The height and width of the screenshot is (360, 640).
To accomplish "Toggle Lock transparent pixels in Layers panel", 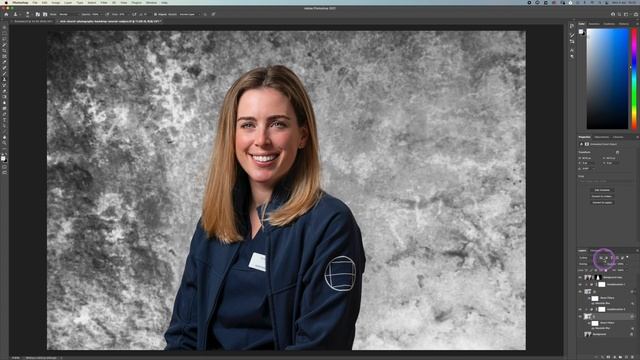I will coord(587,270).
